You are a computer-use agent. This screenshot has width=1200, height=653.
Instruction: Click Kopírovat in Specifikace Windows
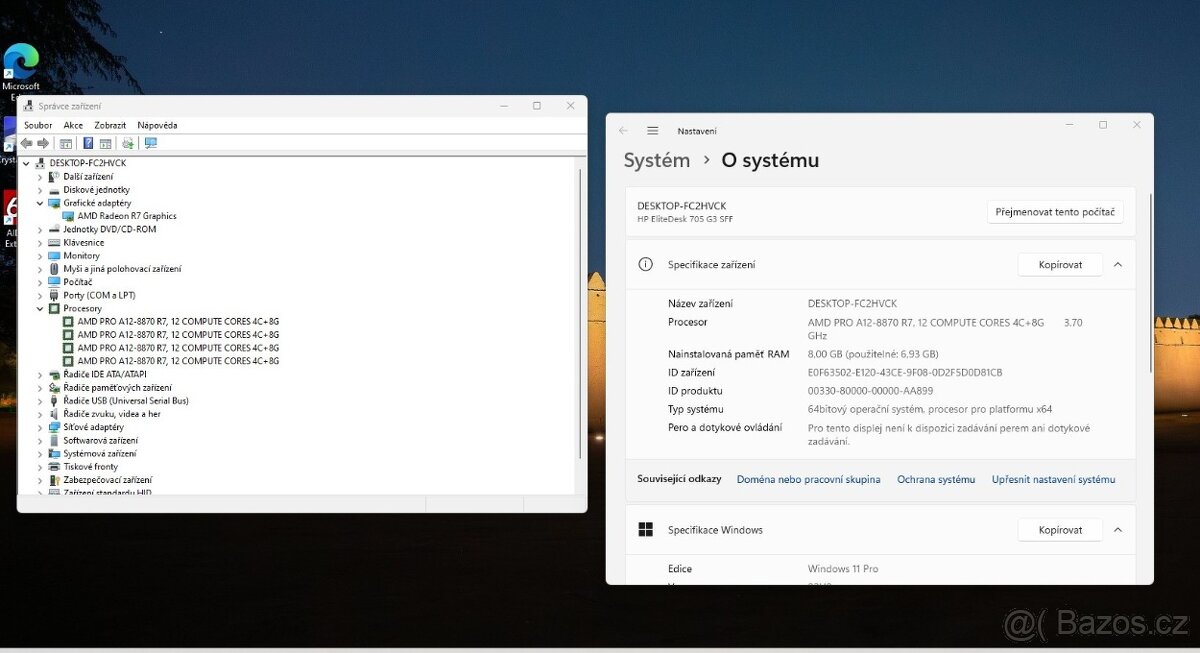pos(1060,530)
